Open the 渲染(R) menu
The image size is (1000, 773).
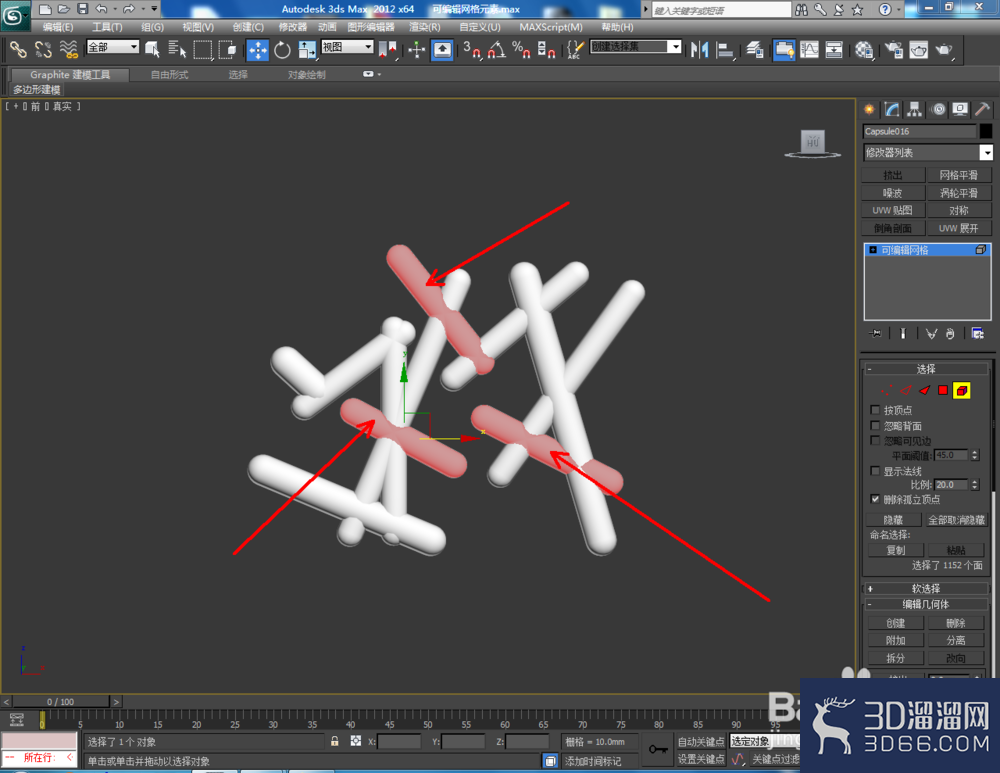click(x=424, y=27)
